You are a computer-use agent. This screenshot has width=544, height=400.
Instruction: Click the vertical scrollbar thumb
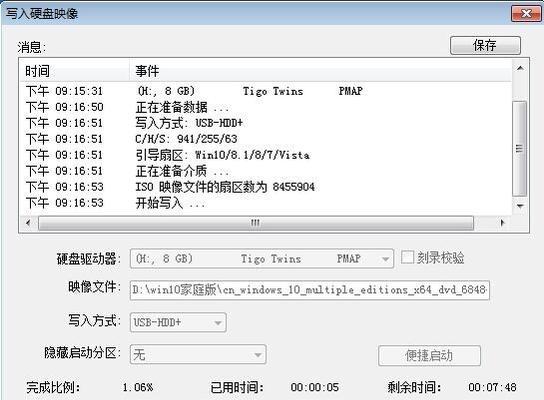[519, 148]
